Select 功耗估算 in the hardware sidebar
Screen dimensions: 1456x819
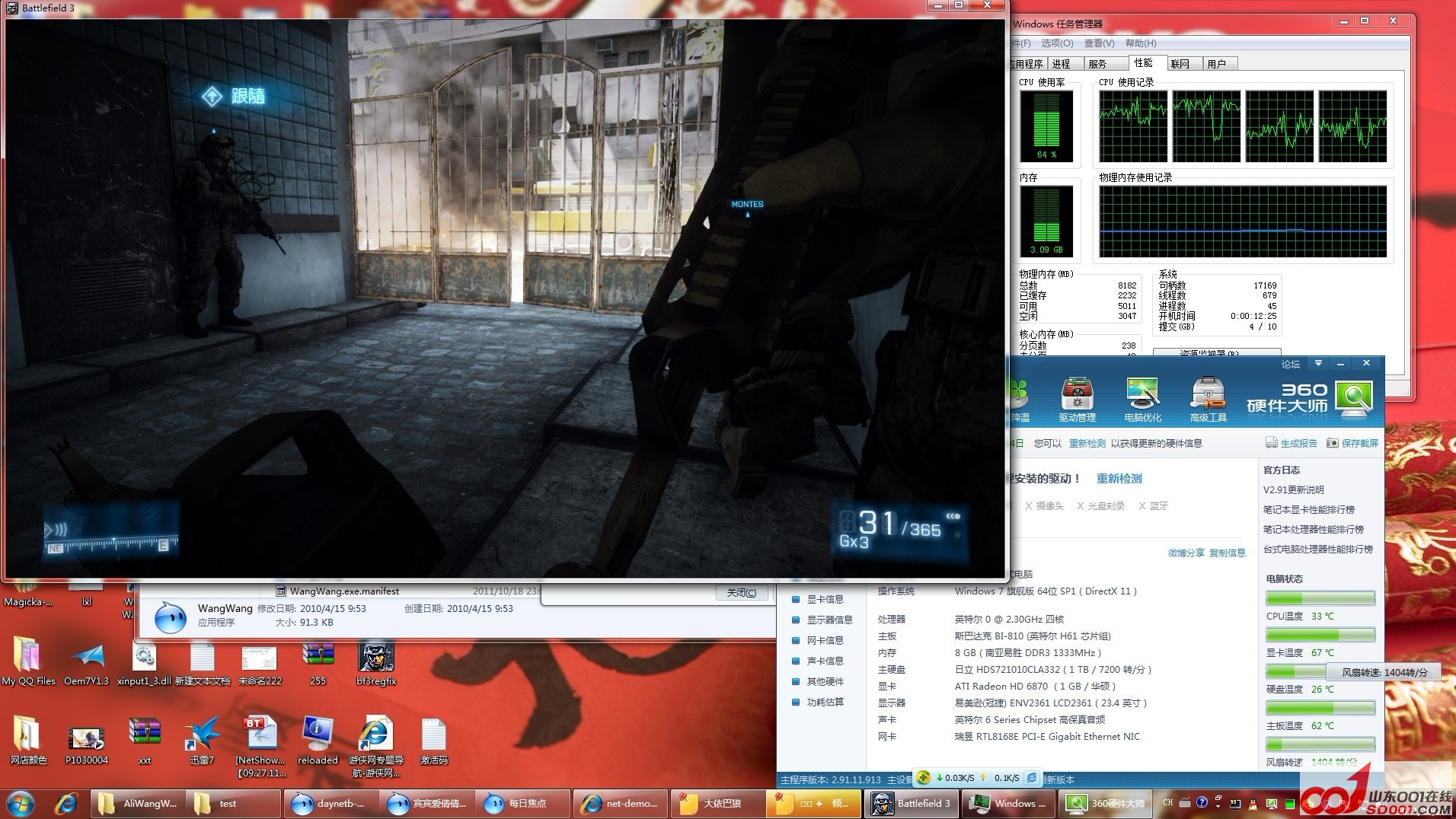tap(824, 702)
